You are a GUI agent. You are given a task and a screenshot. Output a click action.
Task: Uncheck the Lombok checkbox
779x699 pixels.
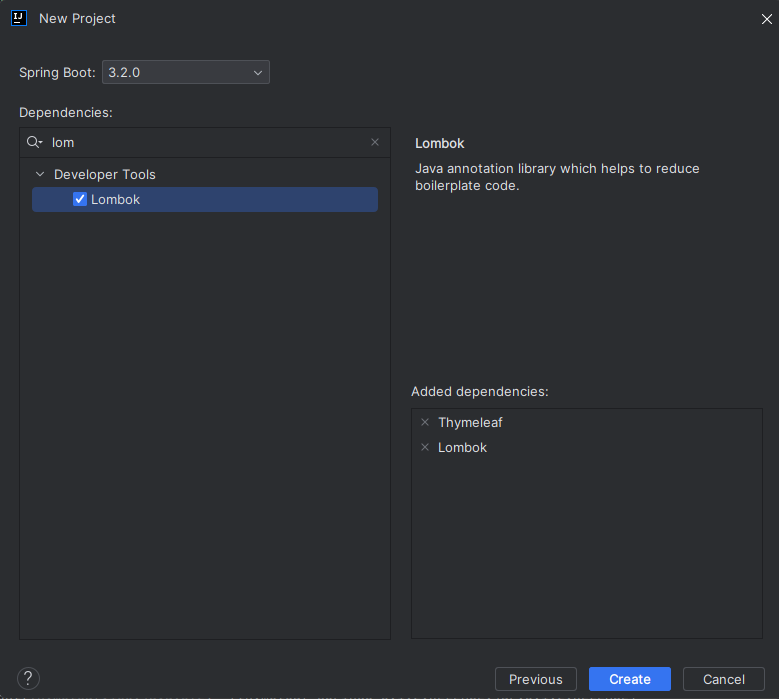pos(80,199)
